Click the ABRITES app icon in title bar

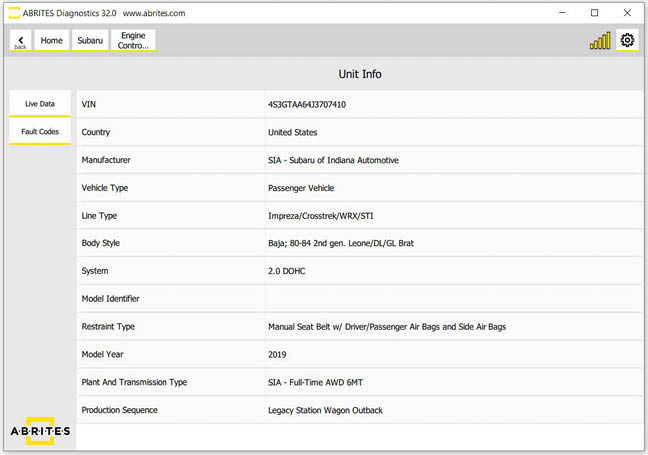tap(14, 13)
